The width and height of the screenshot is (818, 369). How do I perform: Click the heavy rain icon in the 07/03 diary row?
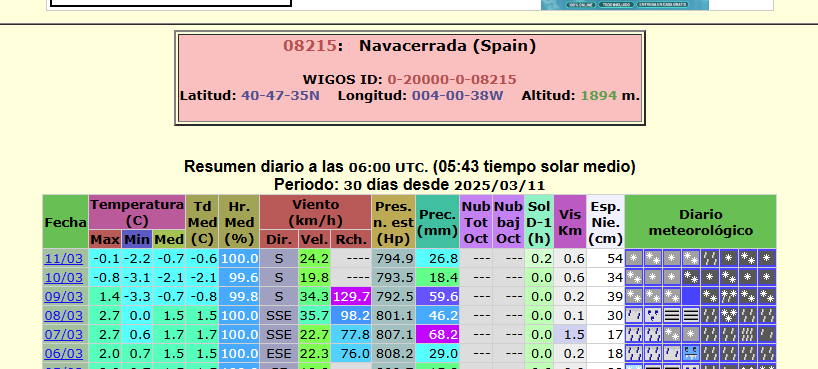click(748, 334)
